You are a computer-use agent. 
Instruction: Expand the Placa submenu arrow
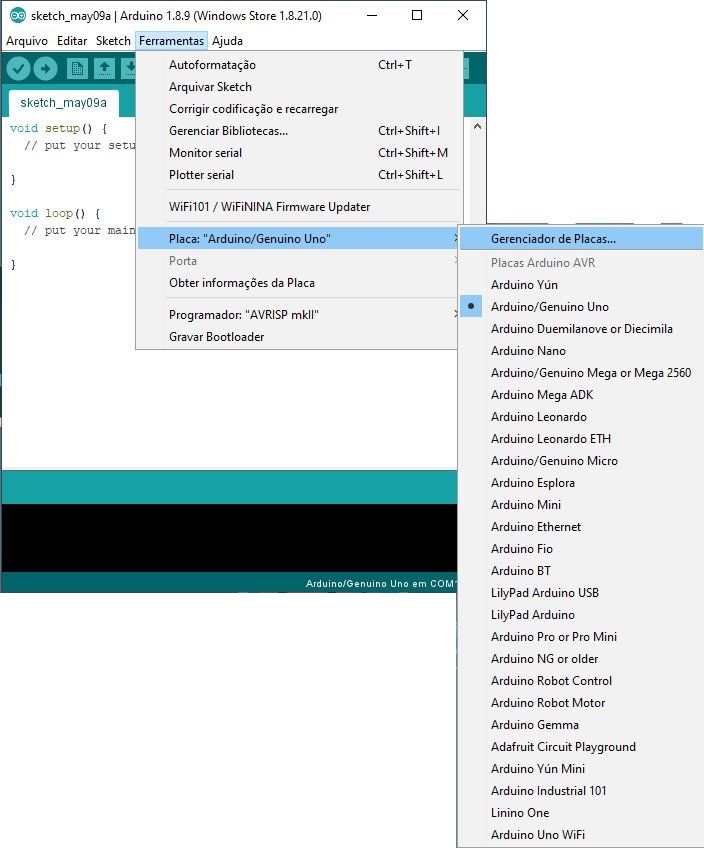(456, 238)
